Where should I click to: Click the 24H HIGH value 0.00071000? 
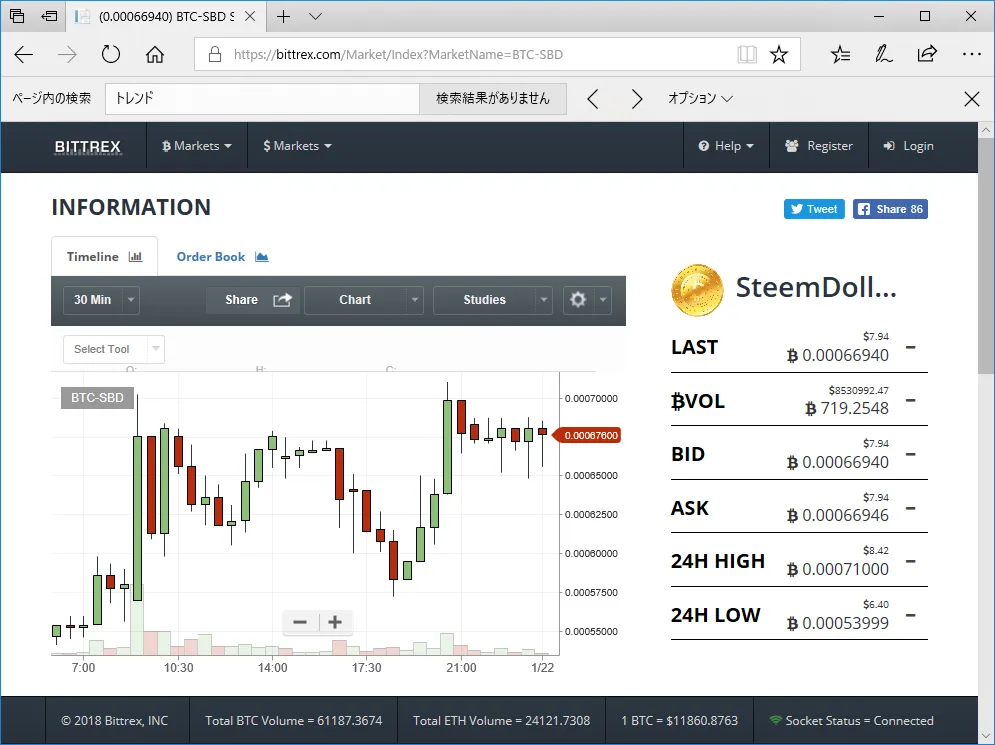click(x=838, y=569)
